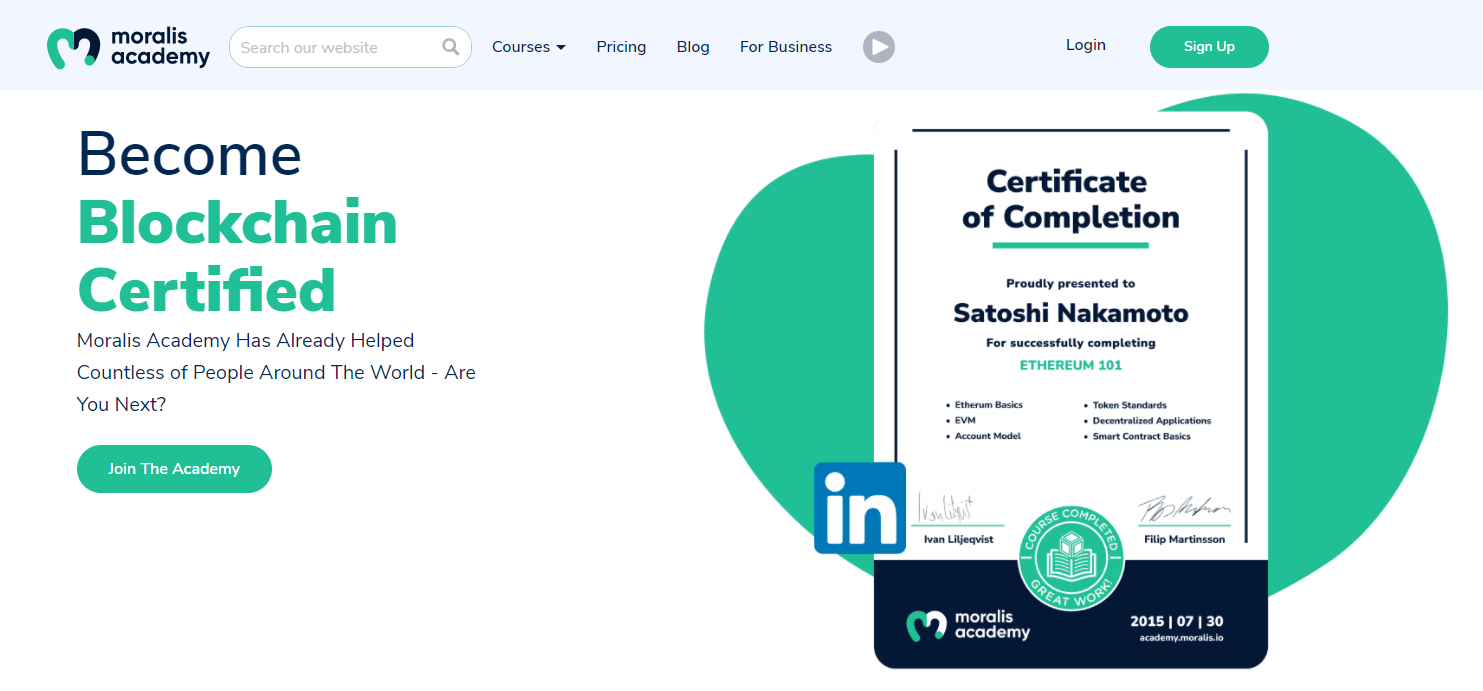The height and width of the screenshot is (691, 1483).
Task: Click the Moralis Academy logo on certificate footer
Action: (968, 625)
